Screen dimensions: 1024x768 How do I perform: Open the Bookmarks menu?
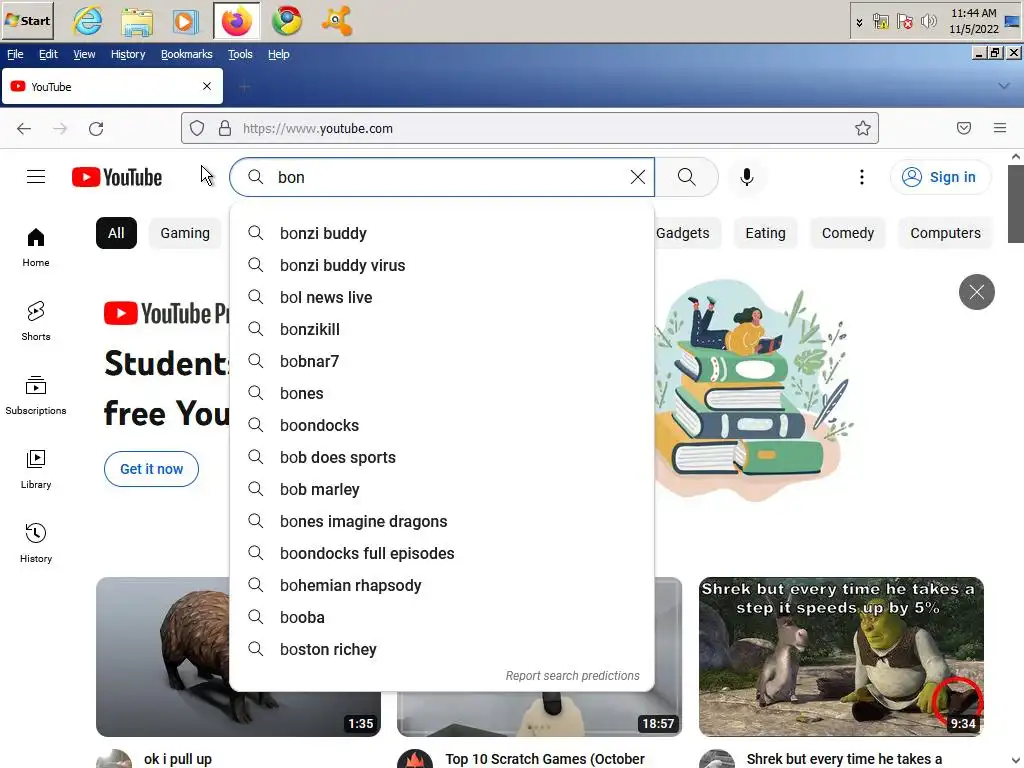tap(187, 54)
